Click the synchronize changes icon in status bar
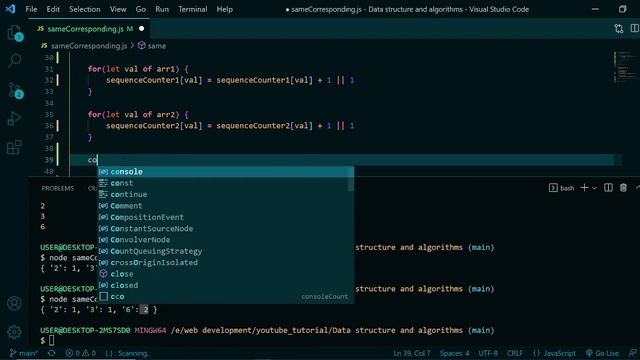640x360 pixels. pos(51,353)
